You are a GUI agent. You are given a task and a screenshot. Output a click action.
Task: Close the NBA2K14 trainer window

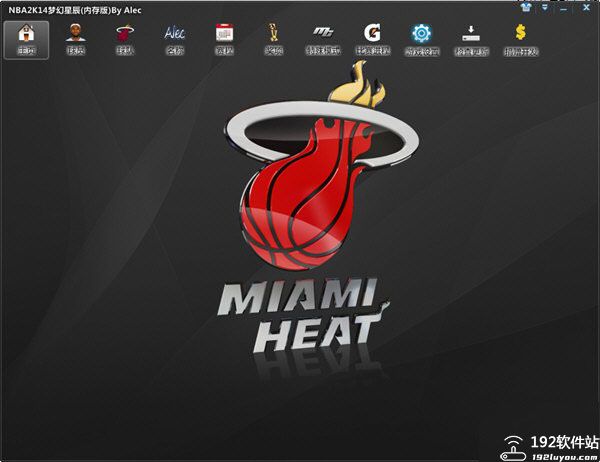tap(586, 7)
